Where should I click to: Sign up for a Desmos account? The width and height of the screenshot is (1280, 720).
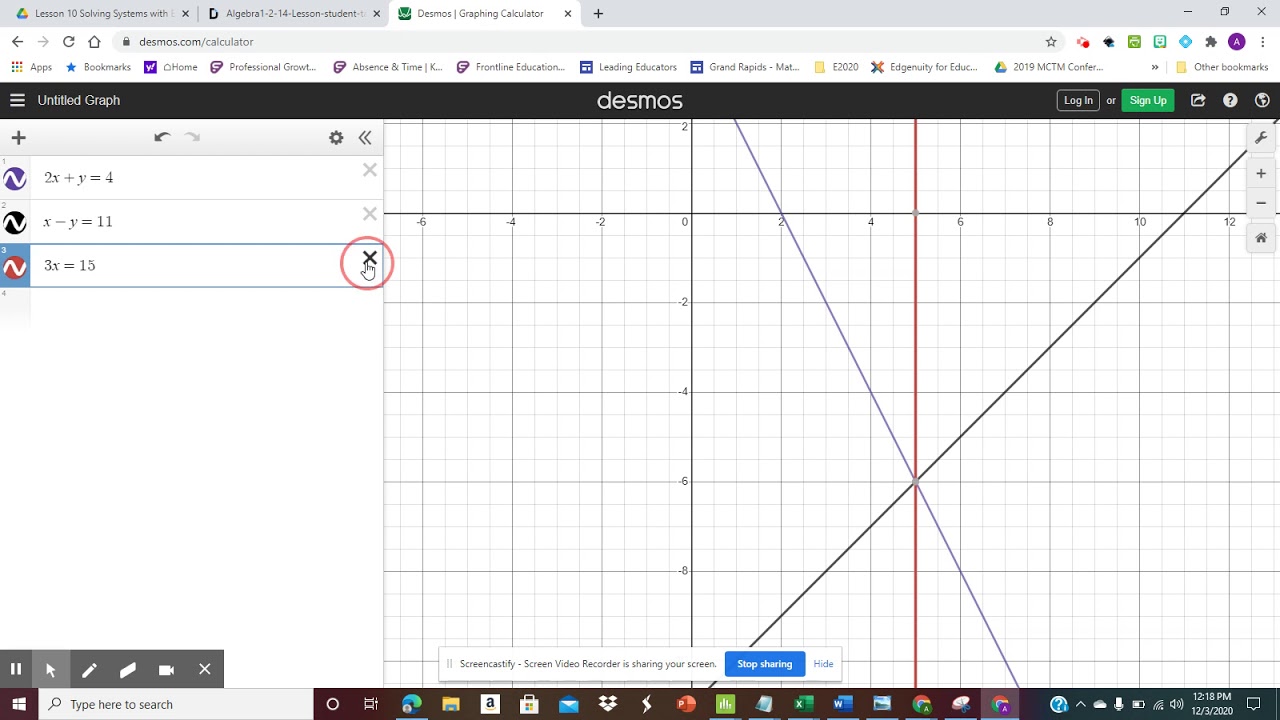(1148, 100)
